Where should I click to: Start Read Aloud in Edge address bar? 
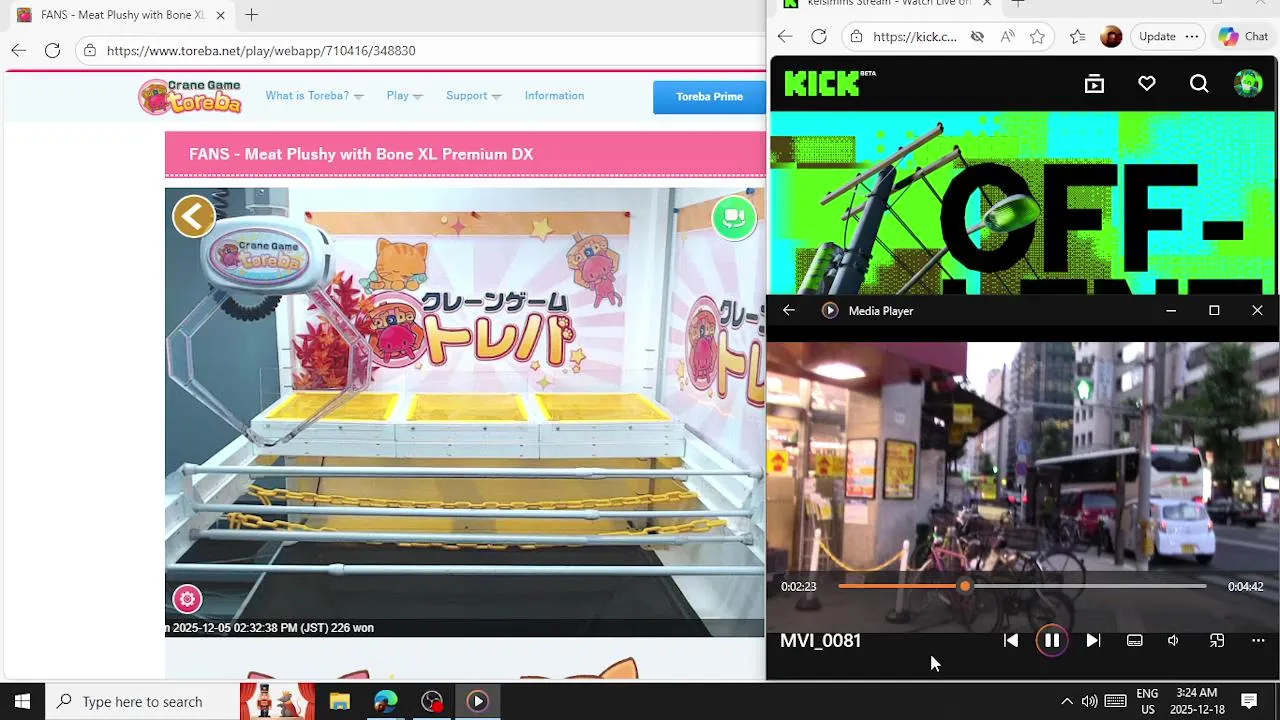(1007, 37)
